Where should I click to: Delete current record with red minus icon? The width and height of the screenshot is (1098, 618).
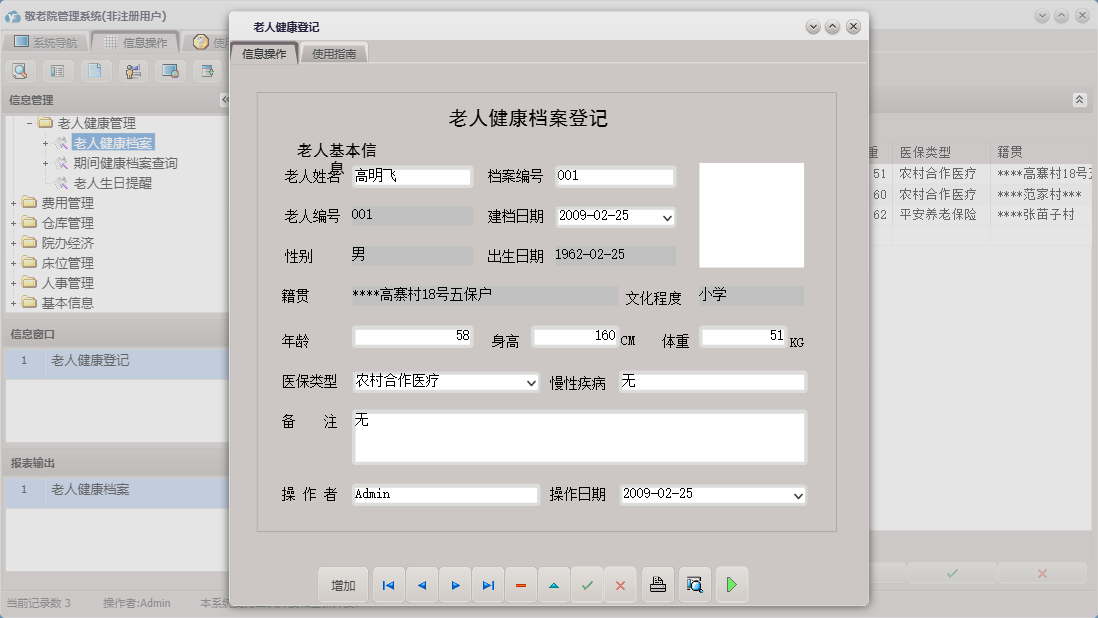click(x=521, y=585)
